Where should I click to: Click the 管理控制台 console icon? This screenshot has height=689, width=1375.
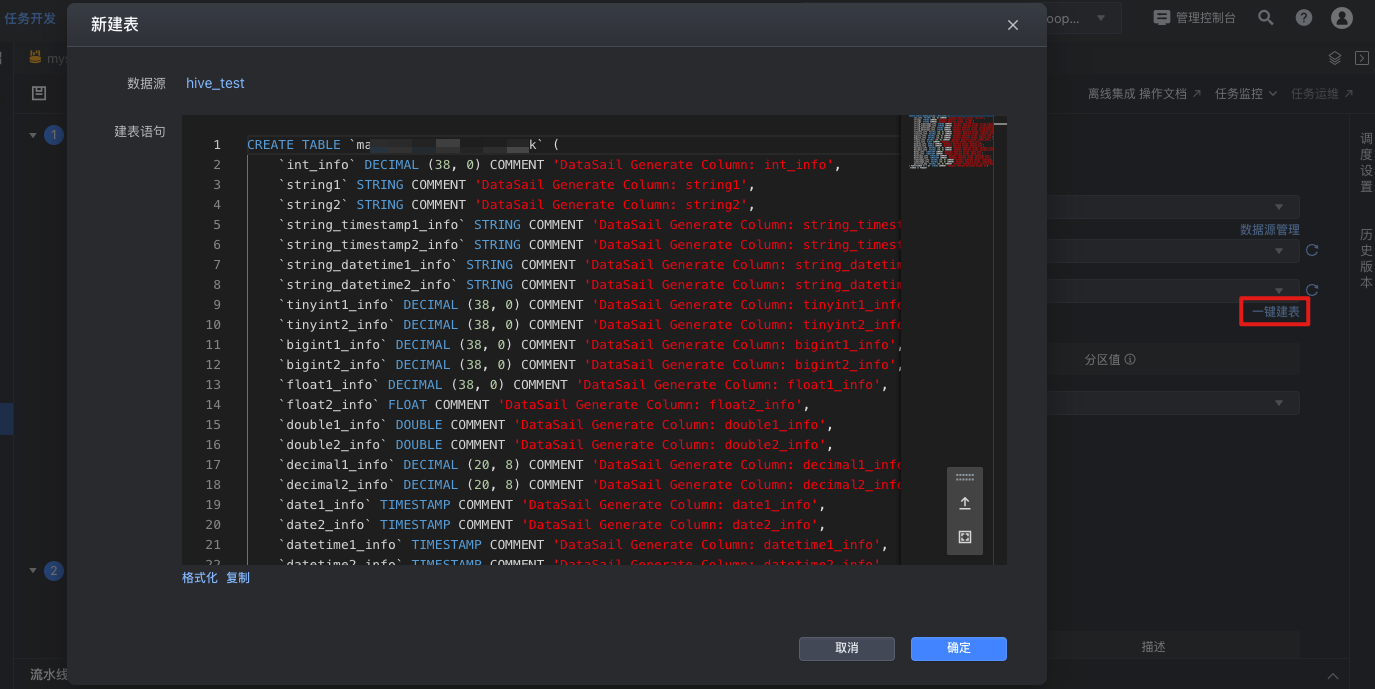tap(1161, 18)
